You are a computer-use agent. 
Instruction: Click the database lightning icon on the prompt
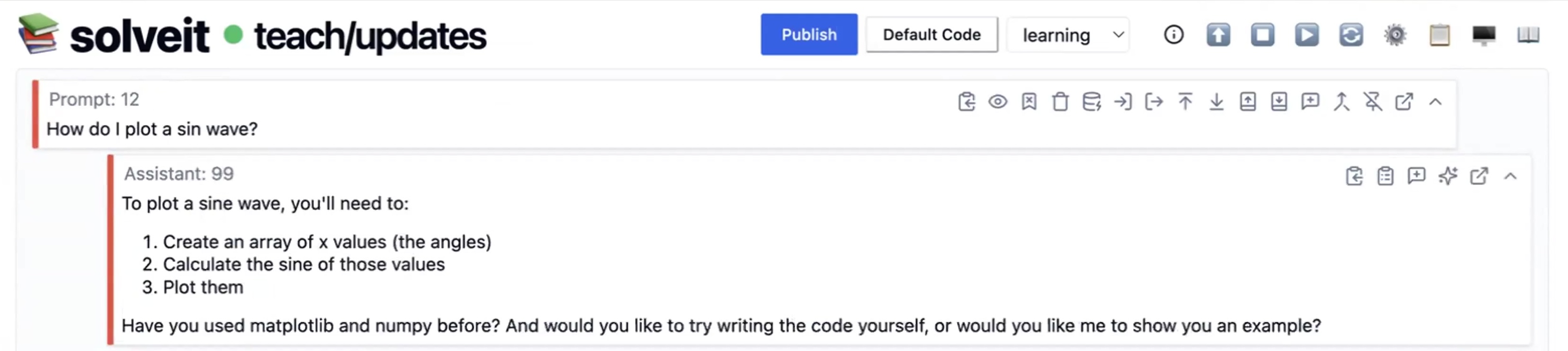click(1092, 102)
